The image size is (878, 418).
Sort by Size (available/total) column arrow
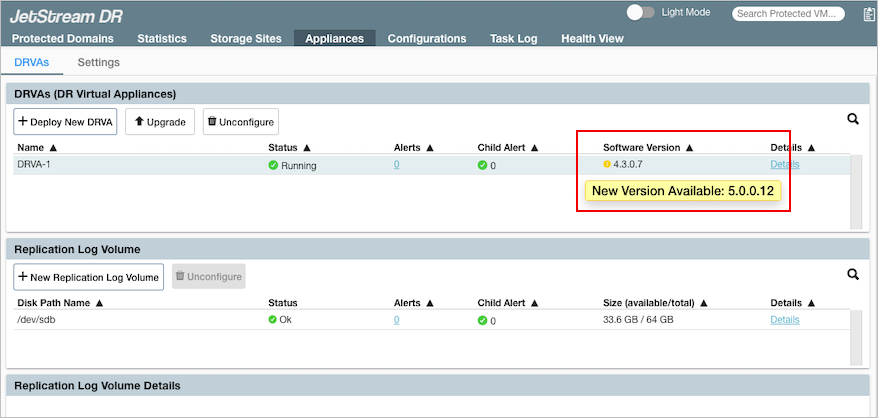[707, 303]
